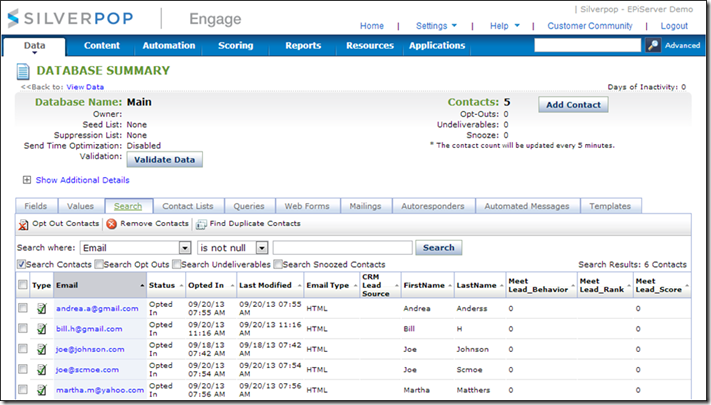Enable Search Opt Outs checkbox
Screen dimensions: 711x405
coord(98,264)
